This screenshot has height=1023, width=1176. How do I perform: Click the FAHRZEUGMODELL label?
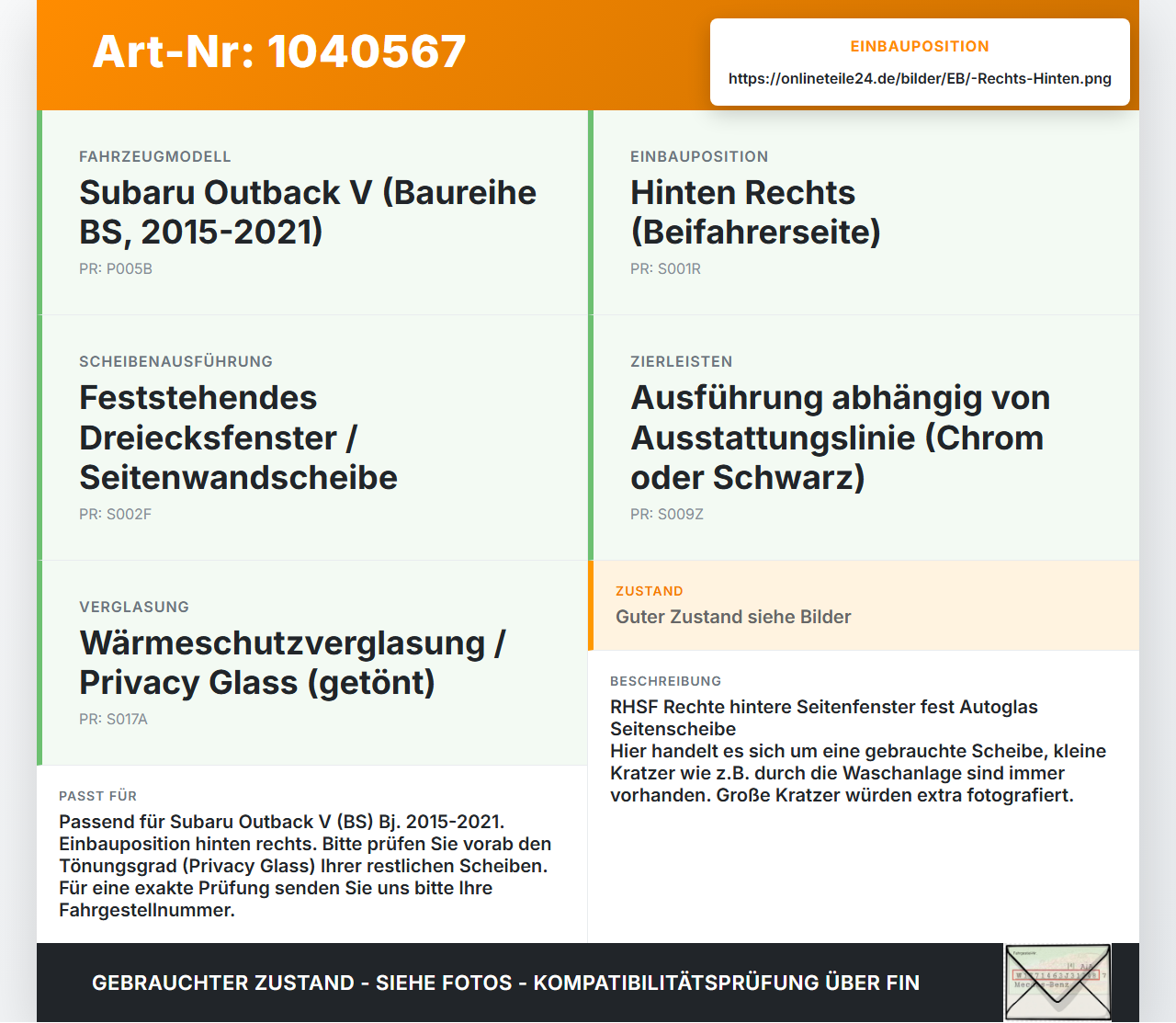(155, 156)
